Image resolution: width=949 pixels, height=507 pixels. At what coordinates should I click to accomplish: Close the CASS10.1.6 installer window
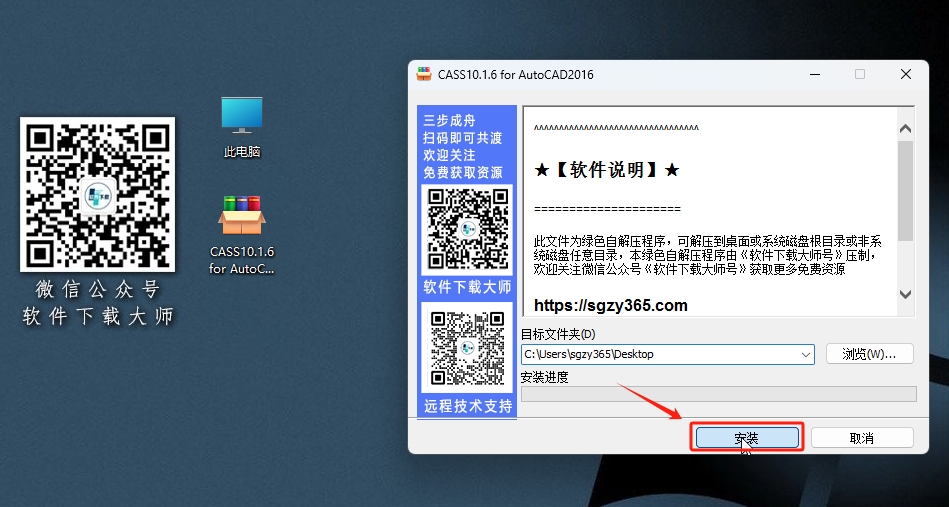[x=906, y=74]
